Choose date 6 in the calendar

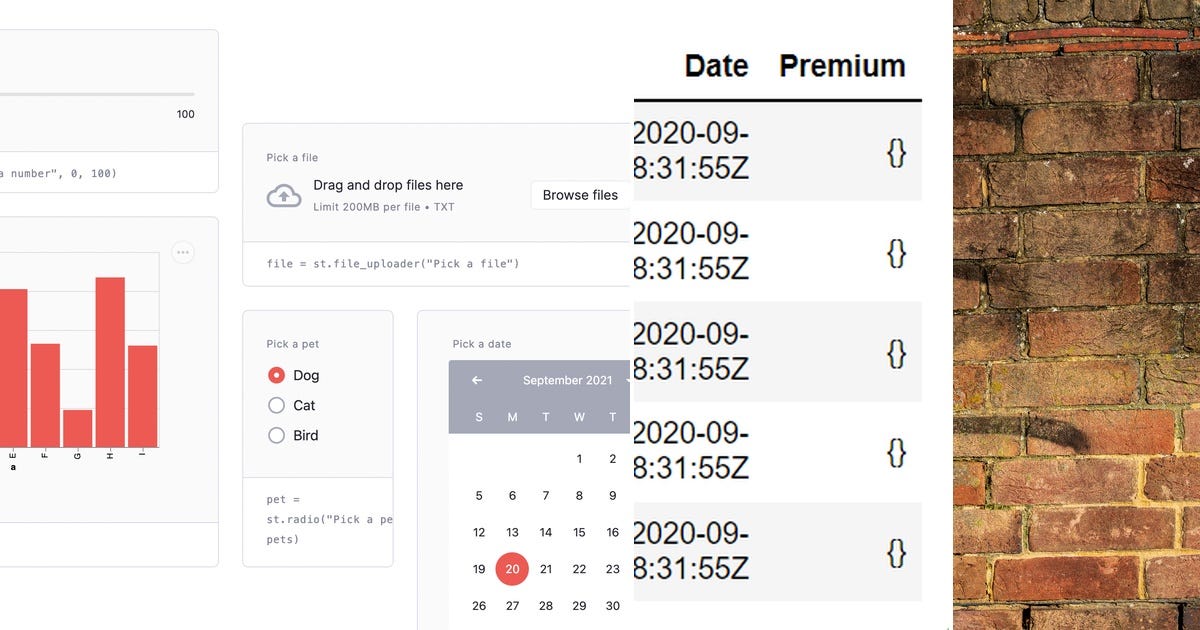point(512,496)
